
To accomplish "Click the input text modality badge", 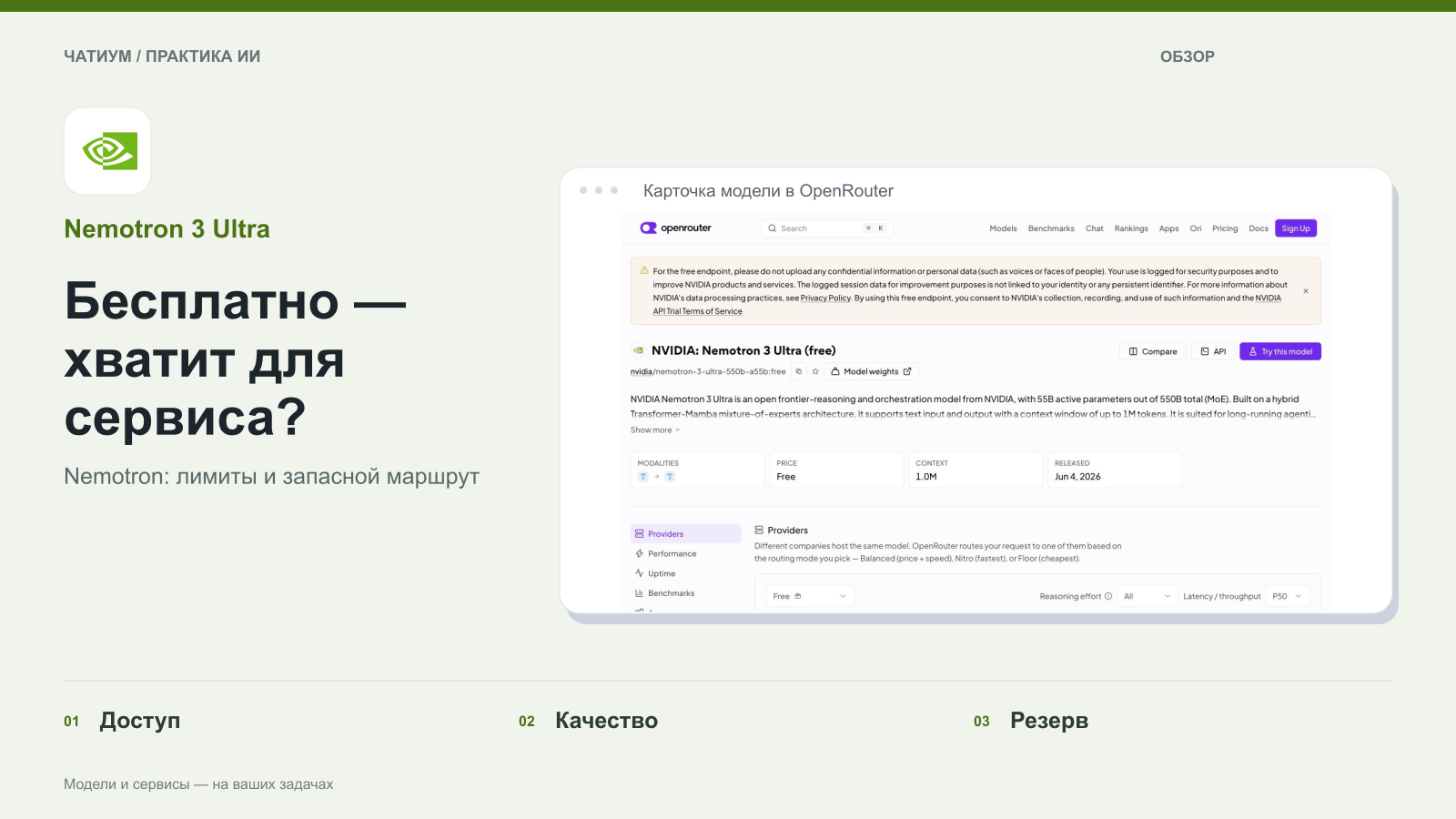I will click(x=643, y=477).
